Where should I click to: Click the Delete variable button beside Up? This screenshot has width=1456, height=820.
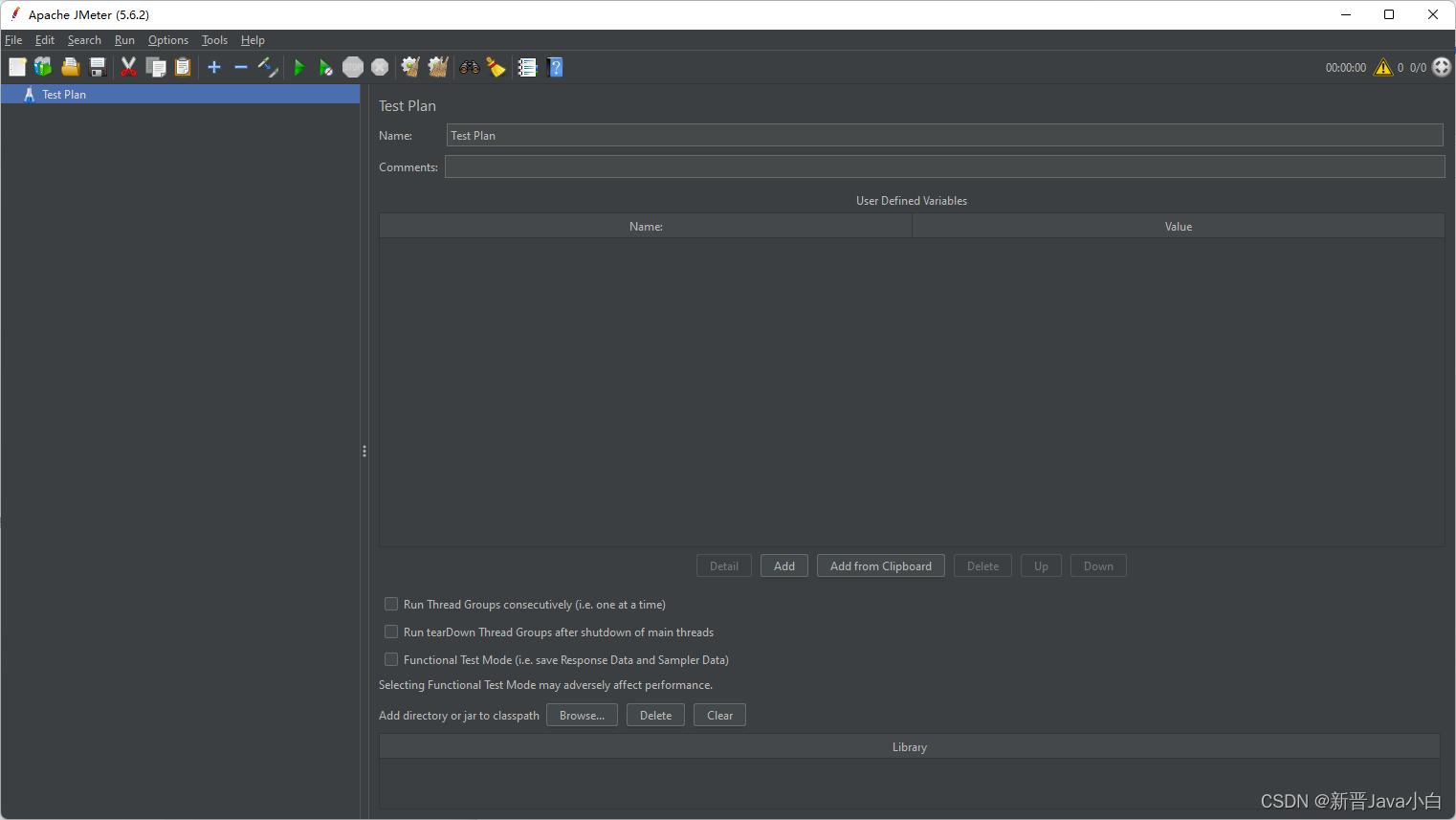[982, 565]
